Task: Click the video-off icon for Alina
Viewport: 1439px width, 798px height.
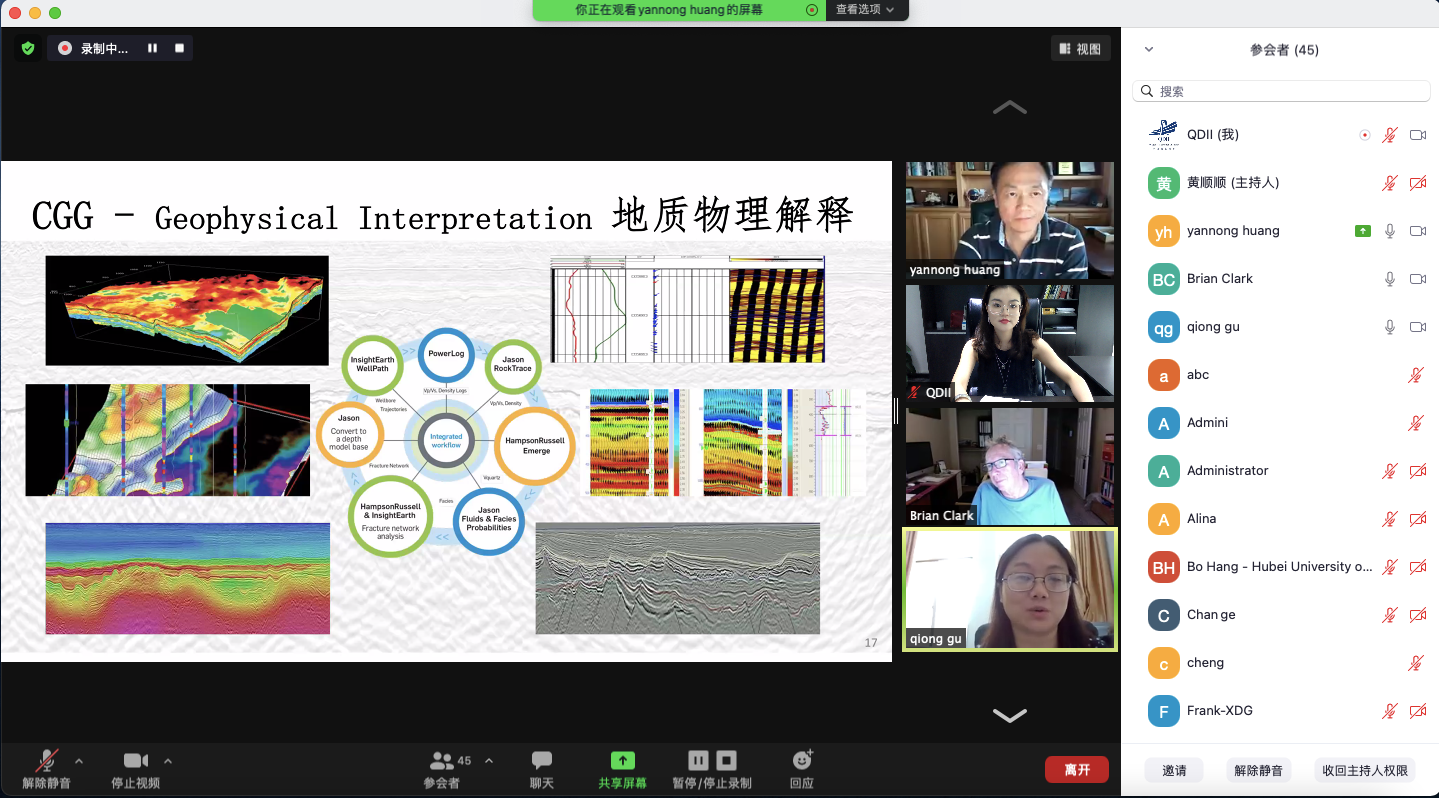Action: click(x=1417, y=519)
